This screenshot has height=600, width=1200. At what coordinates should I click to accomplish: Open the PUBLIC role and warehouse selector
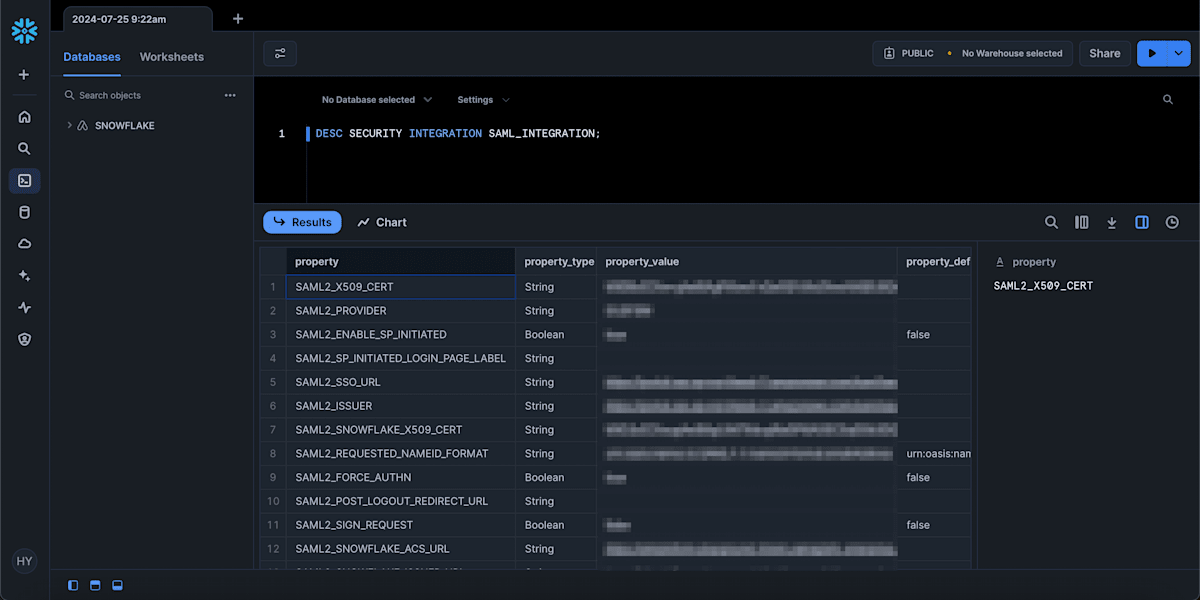[x=972, y=54]
